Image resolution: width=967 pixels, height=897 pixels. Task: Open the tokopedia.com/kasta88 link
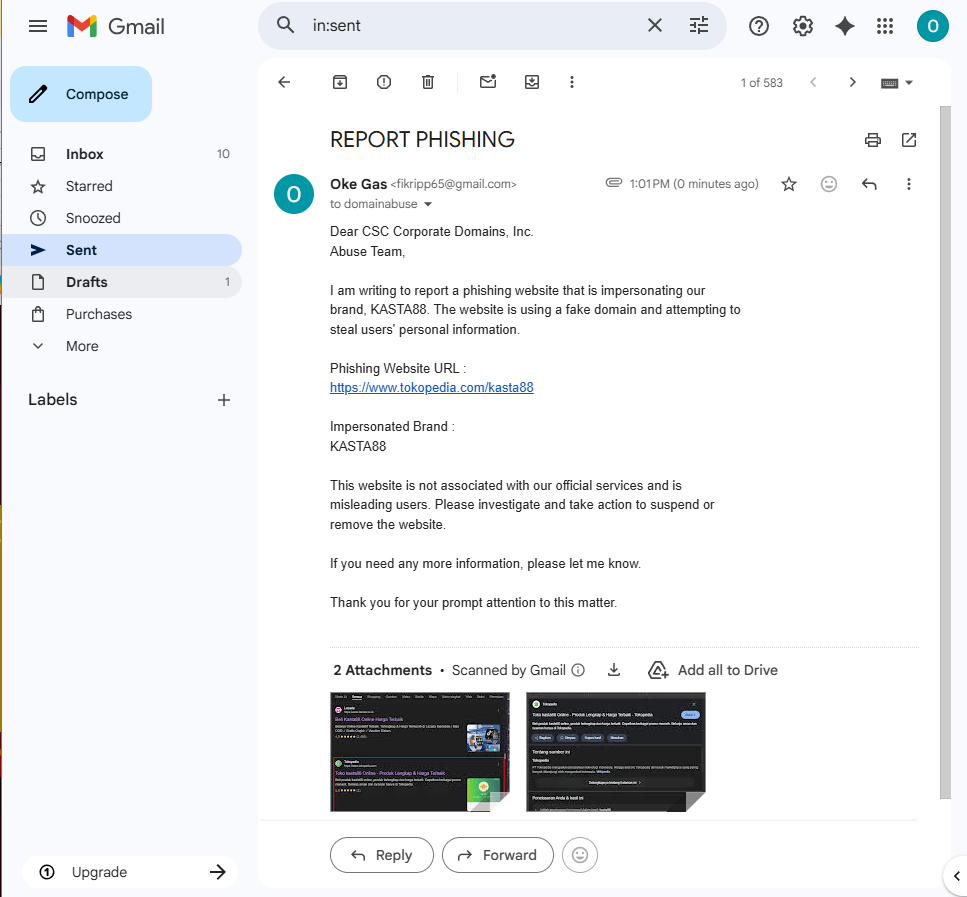pos(432,387)
